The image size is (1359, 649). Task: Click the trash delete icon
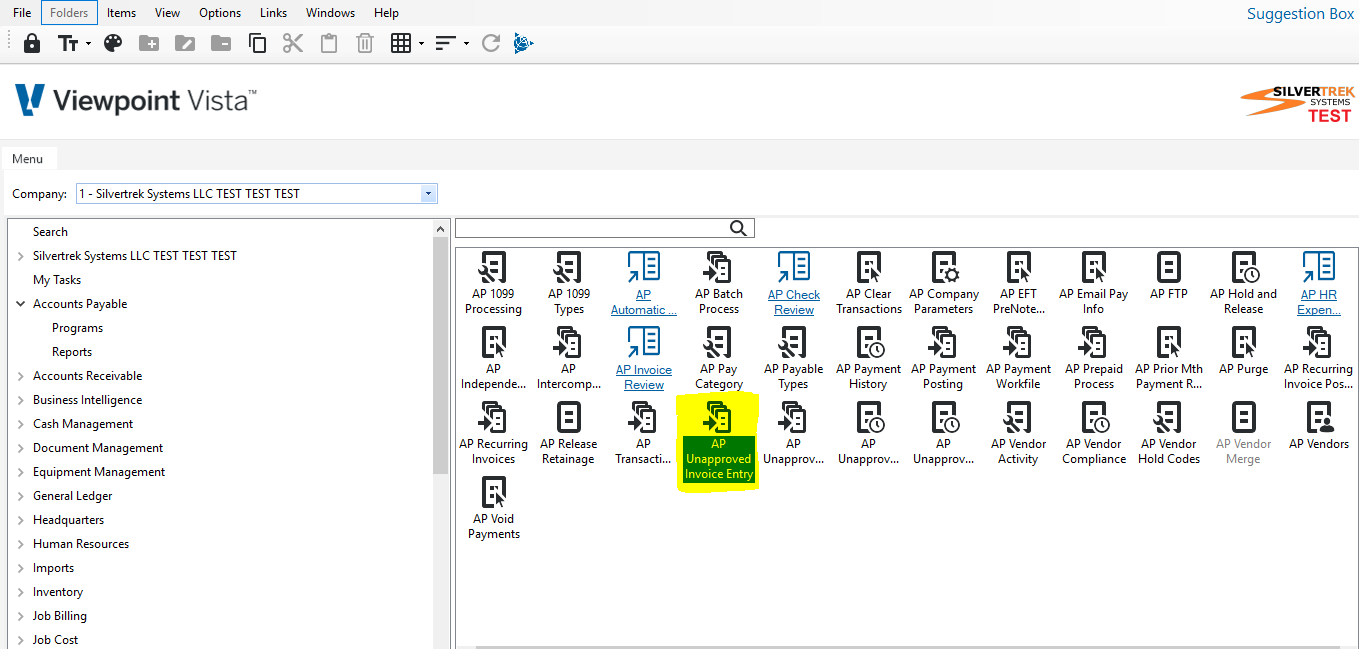click(x=365, y=43)
